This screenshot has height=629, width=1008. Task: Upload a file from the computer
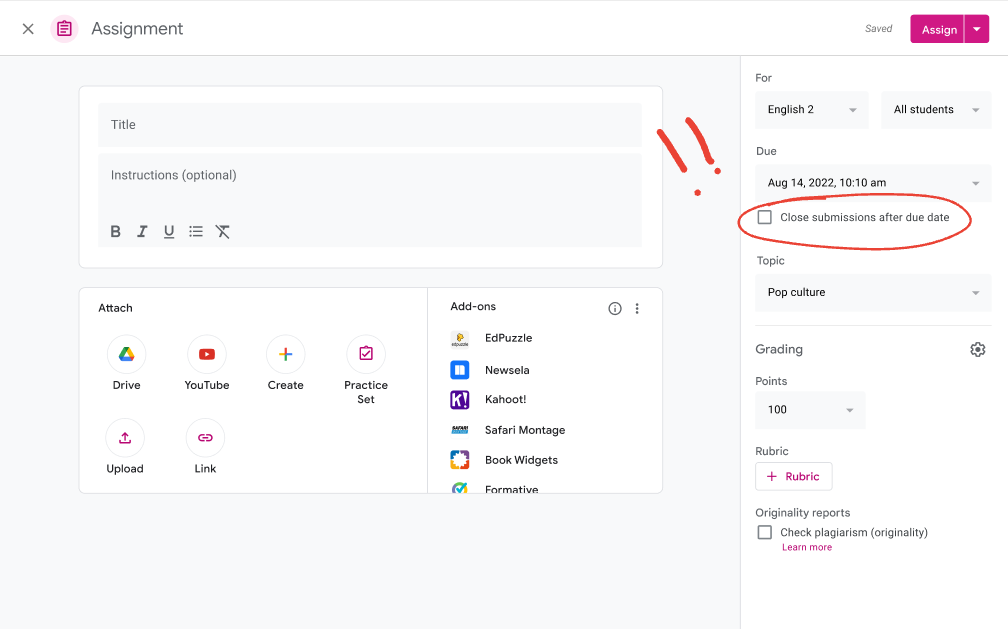pyautogui.click(x=125, y=437)
